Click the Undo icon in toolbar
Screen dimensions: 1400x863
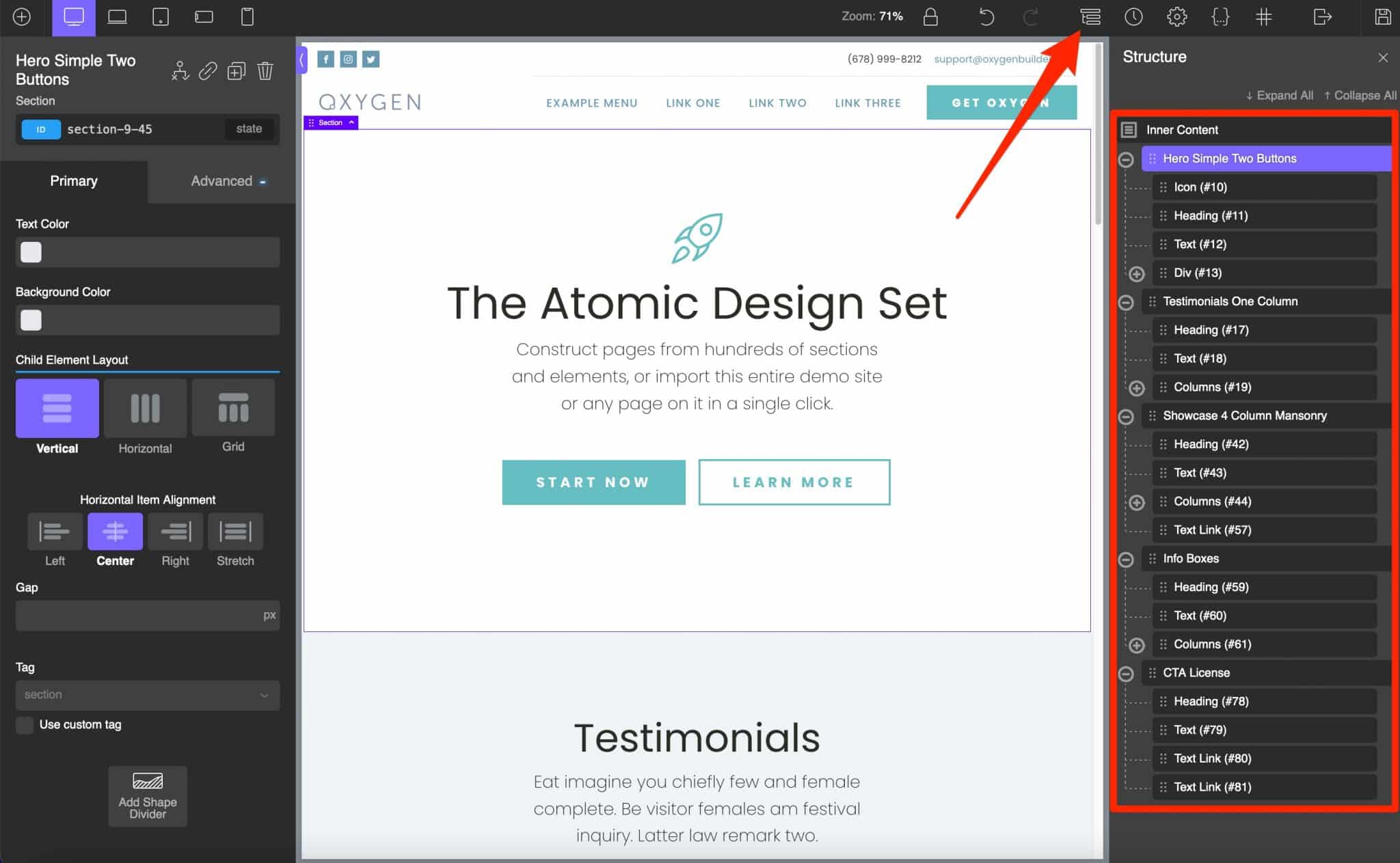pos(986,17)
